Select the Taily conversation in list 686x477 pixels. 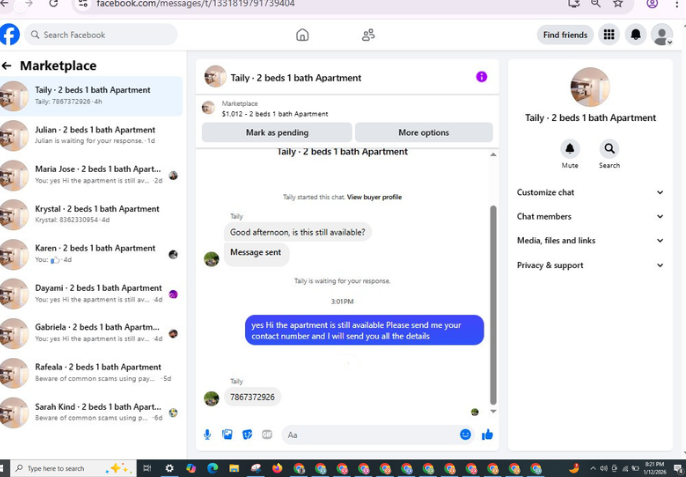(91, 95)
